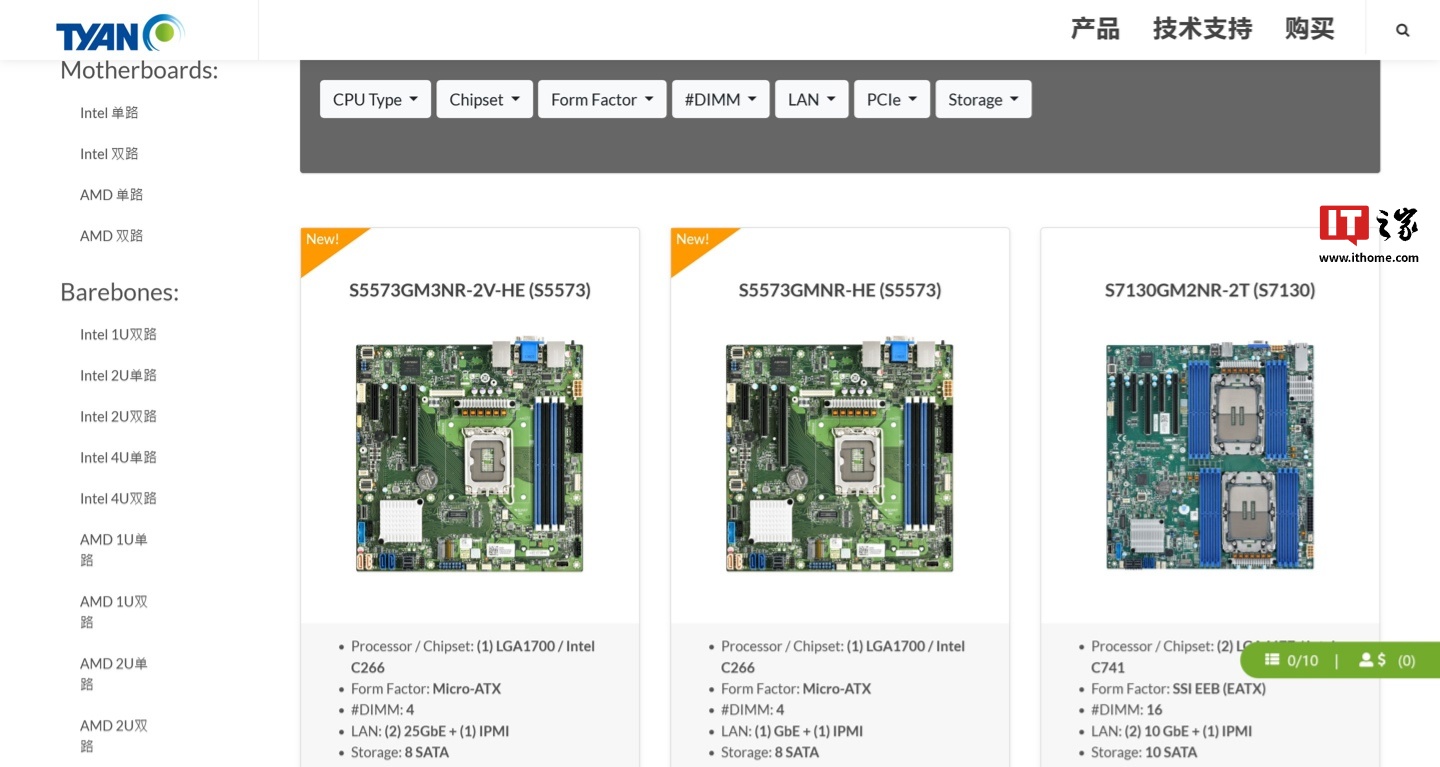Open Barebones AMD 2U单路
This screenshot has height=767, width=1440.
pos(114,674)
